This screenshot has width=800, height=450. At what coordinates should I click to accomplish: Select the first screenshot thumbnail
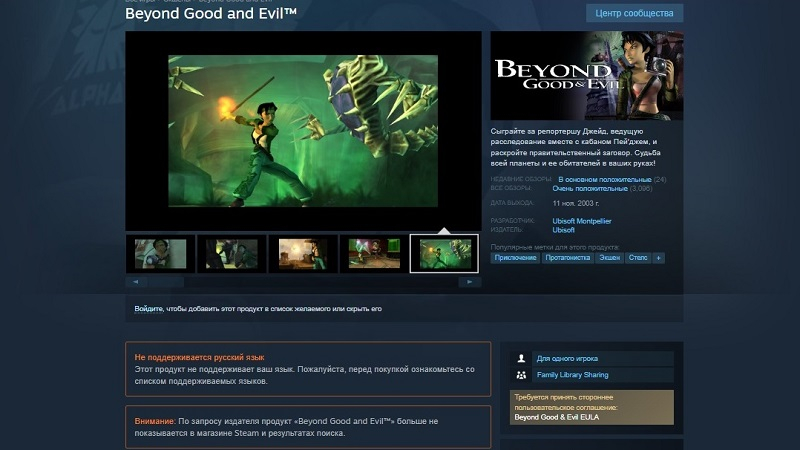point(160,254)
